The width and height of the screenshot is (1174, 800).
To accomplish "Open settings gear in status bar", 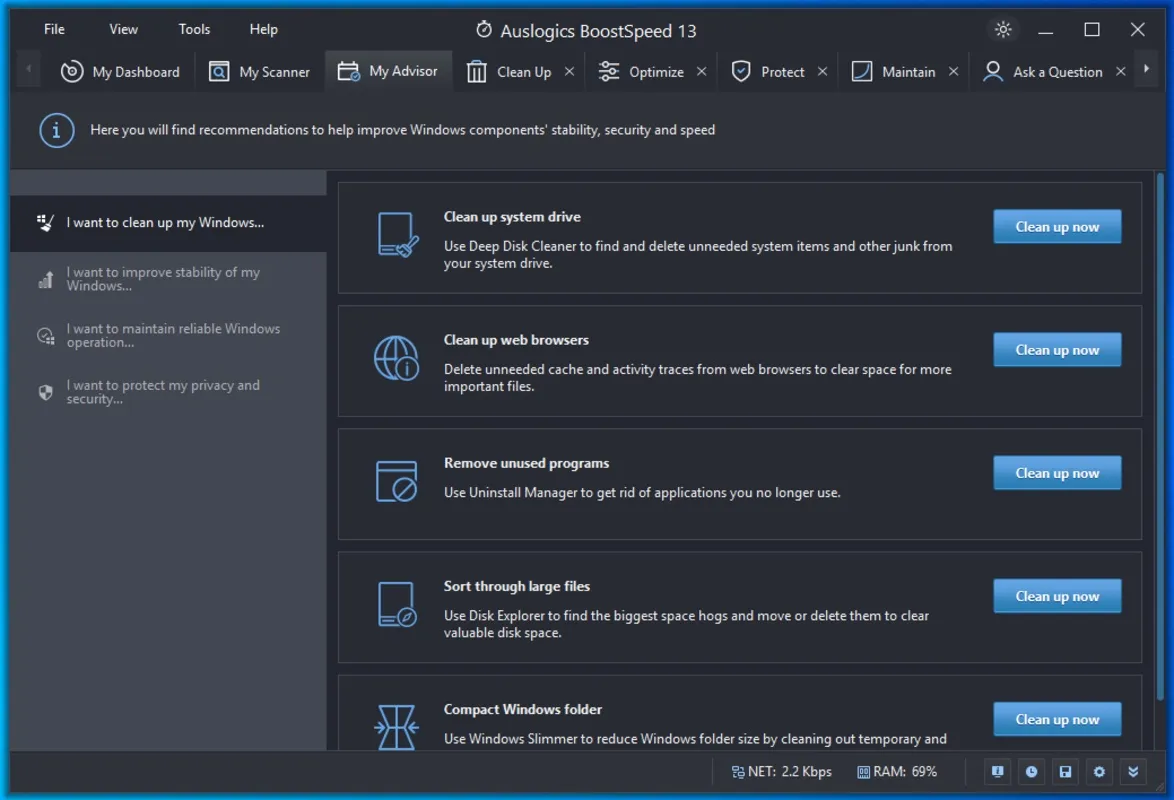I will [x=1099, y=772].
